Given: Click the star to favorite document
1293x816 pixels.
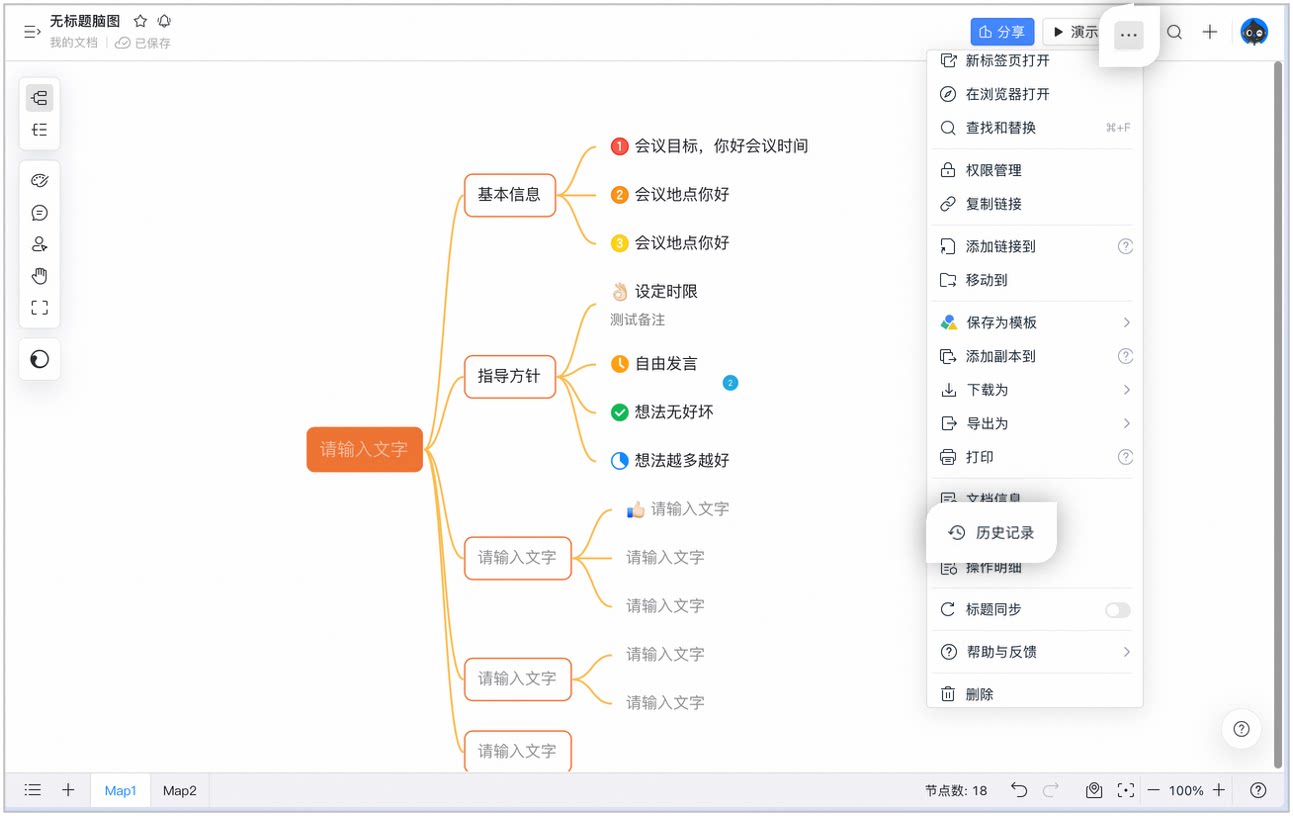Looking at the screenshot, I should tap(140, 21).
